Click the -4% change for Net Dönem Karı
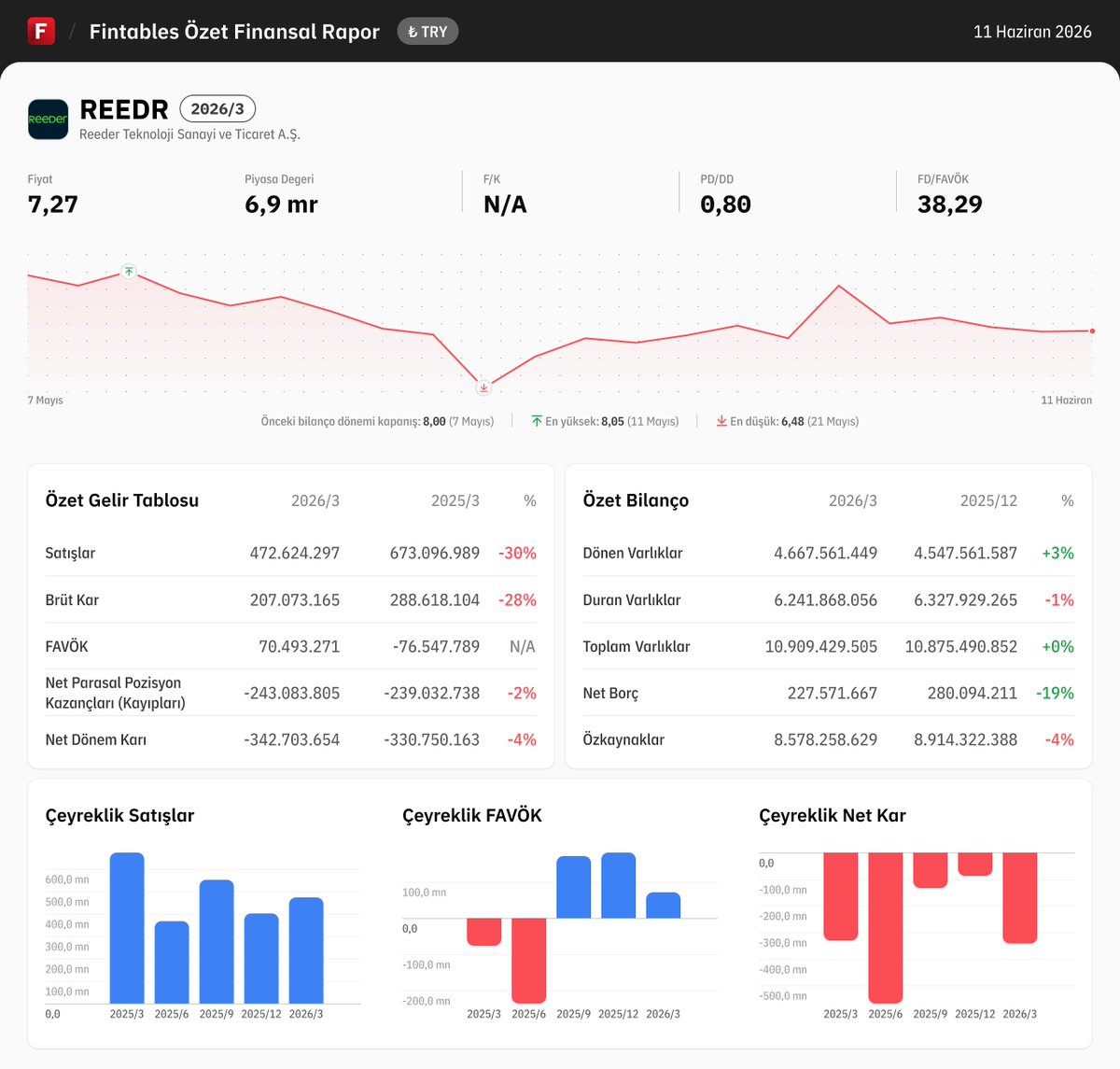 (x=522, y=739)
